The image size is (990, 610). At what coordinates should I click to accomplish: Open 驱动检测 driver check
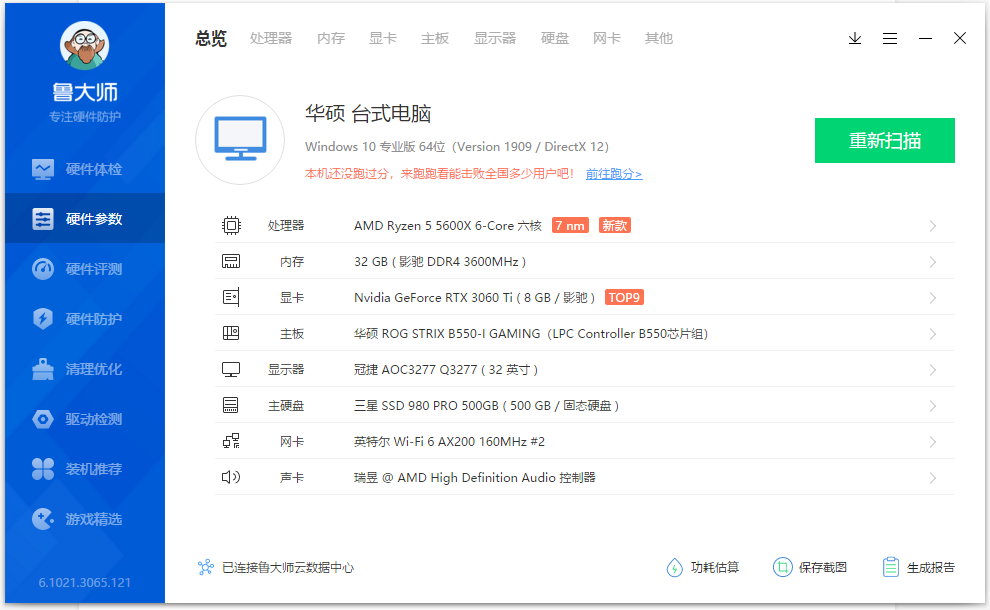(85, 419)
